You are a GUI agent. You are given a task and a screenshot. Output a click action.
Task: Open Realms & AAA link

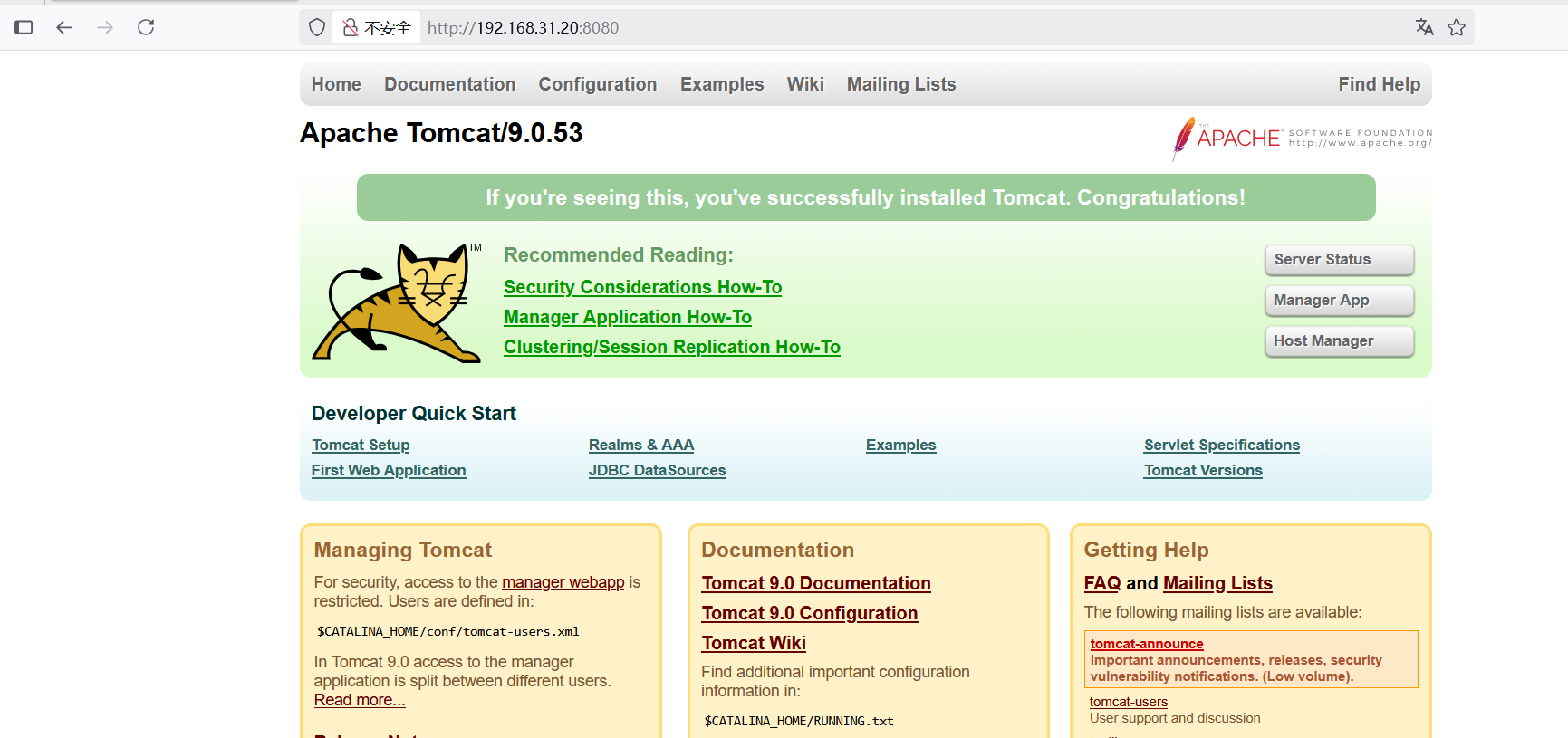641,446
